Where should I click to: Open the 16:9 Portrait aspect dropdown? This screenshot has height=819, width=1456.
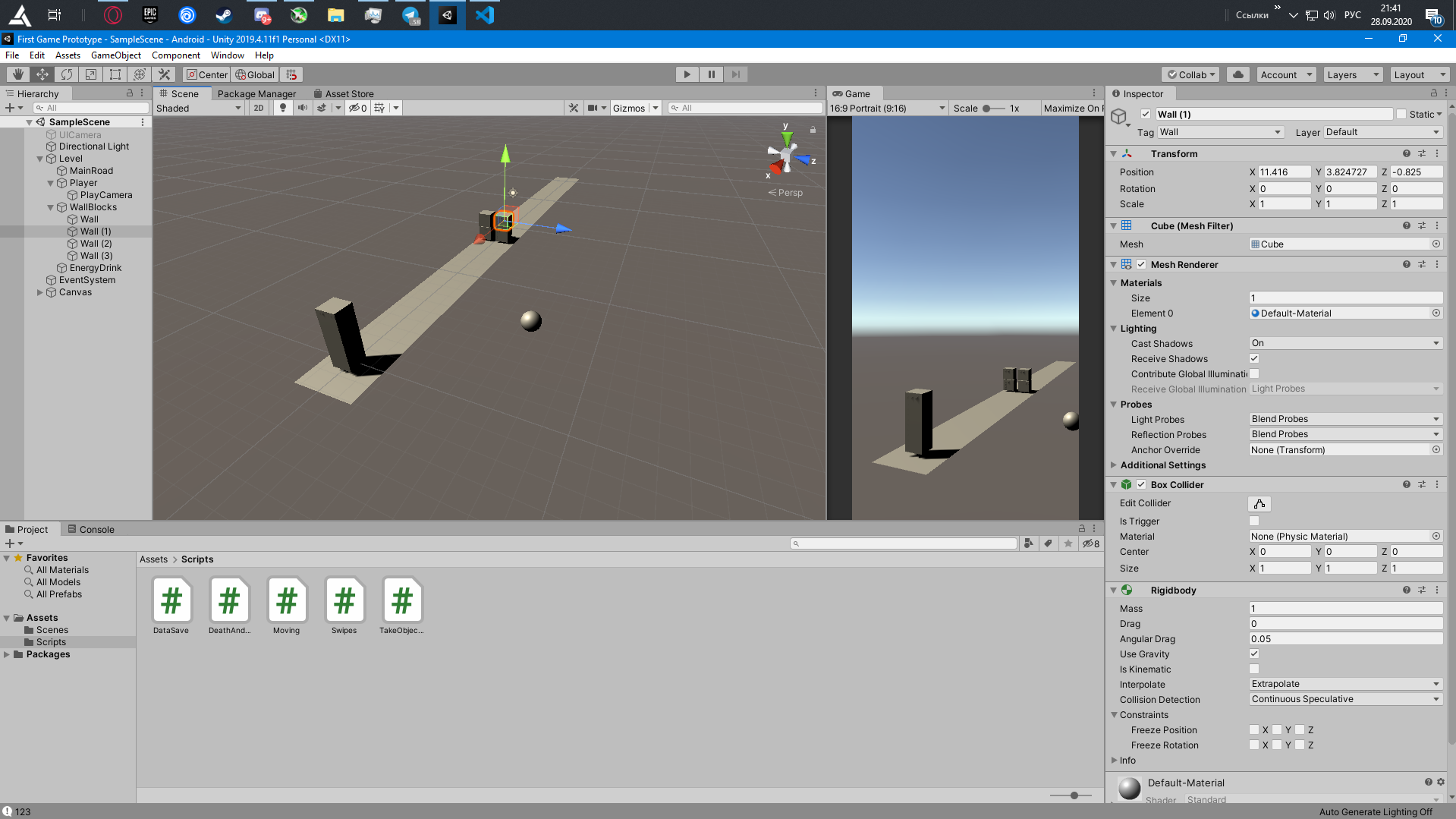(888, 108)
